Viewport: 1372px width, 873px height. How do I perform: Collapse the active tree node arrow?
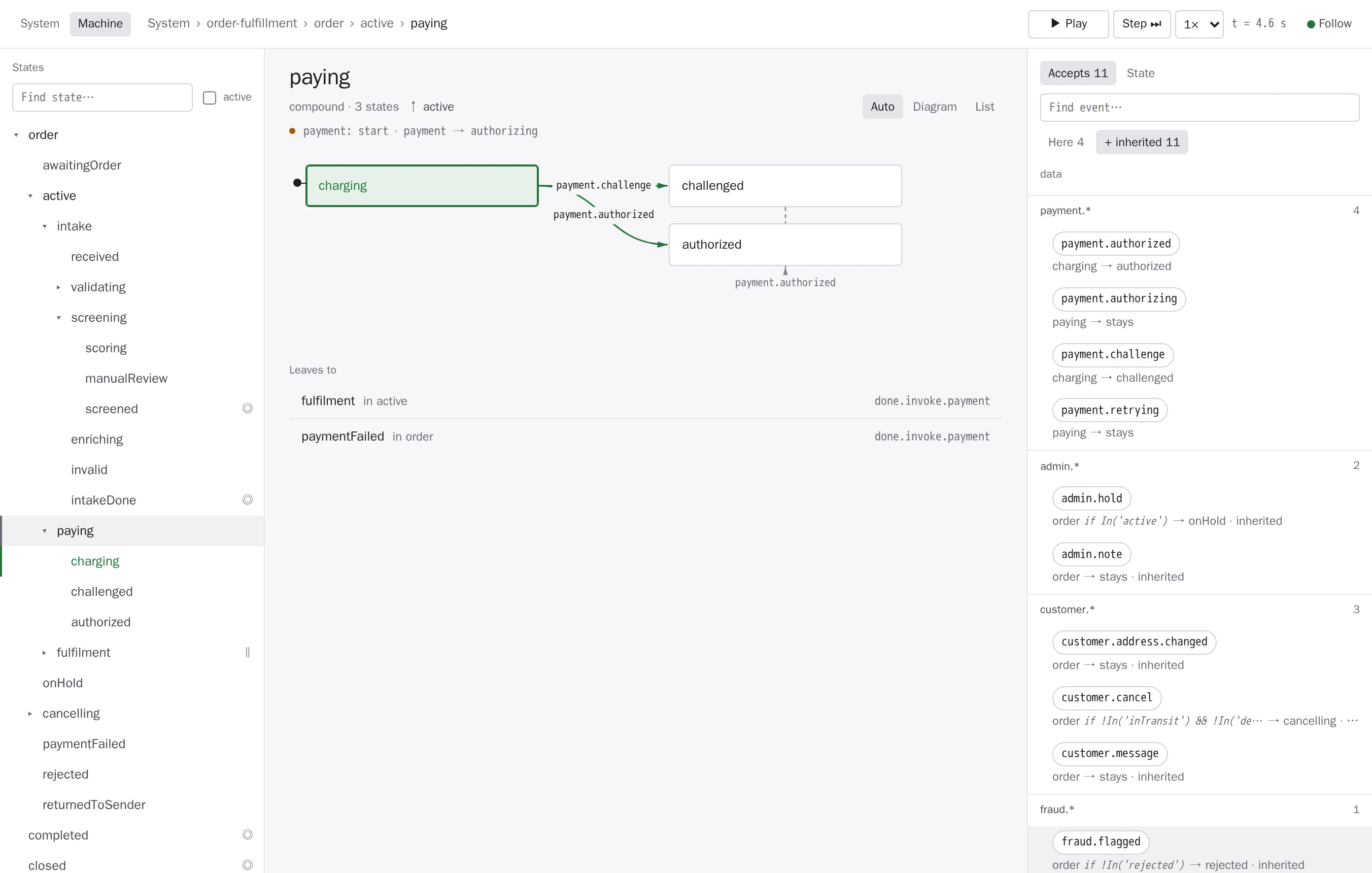point(31,196)
